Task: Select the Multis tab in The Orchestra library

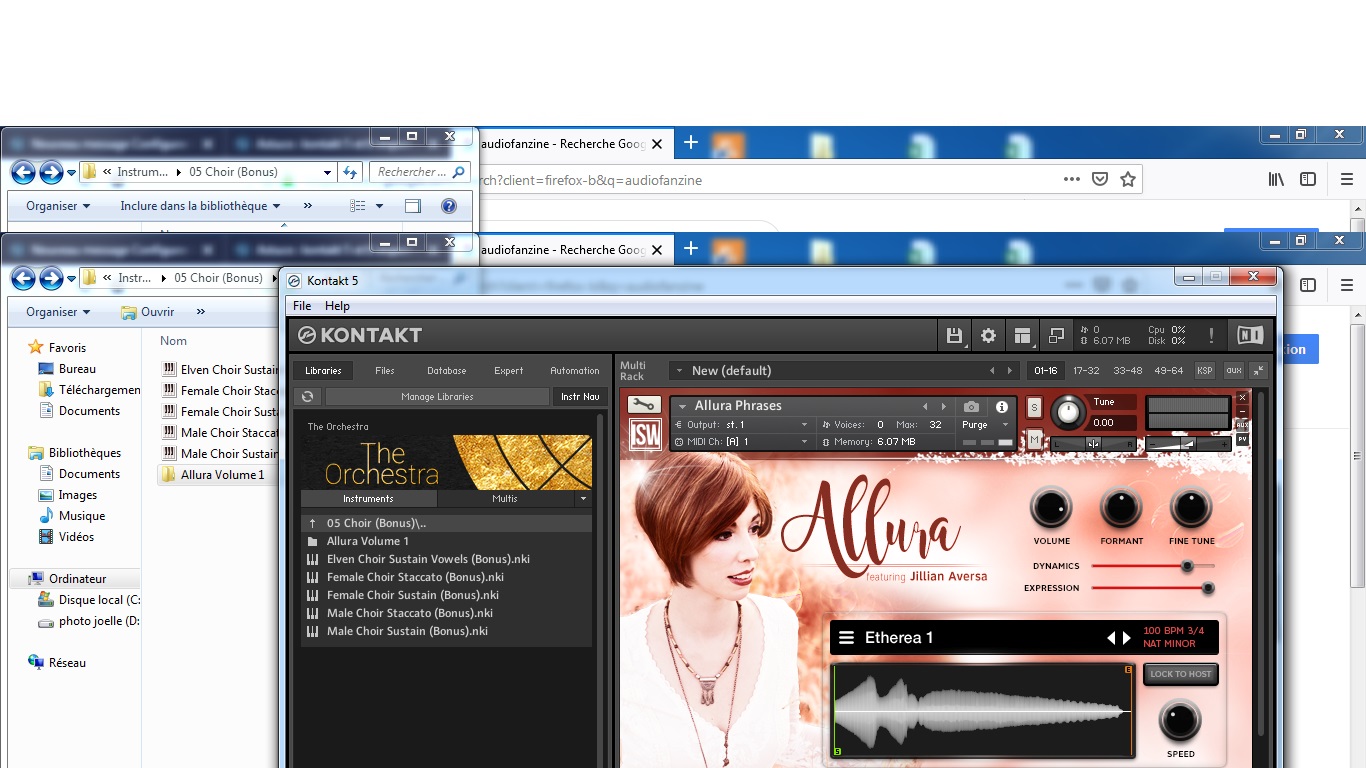Action: [505, 498]
